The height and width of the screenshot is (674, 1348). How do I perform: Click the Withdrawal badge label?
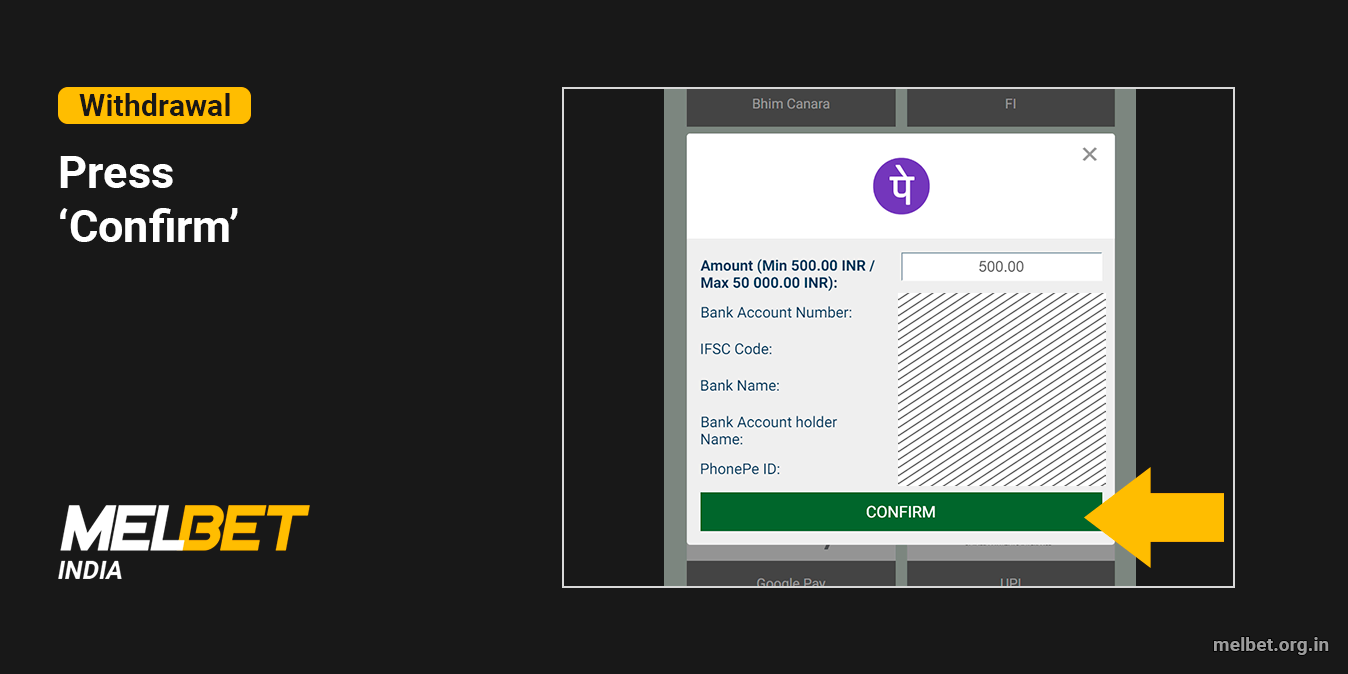point(154,105)
